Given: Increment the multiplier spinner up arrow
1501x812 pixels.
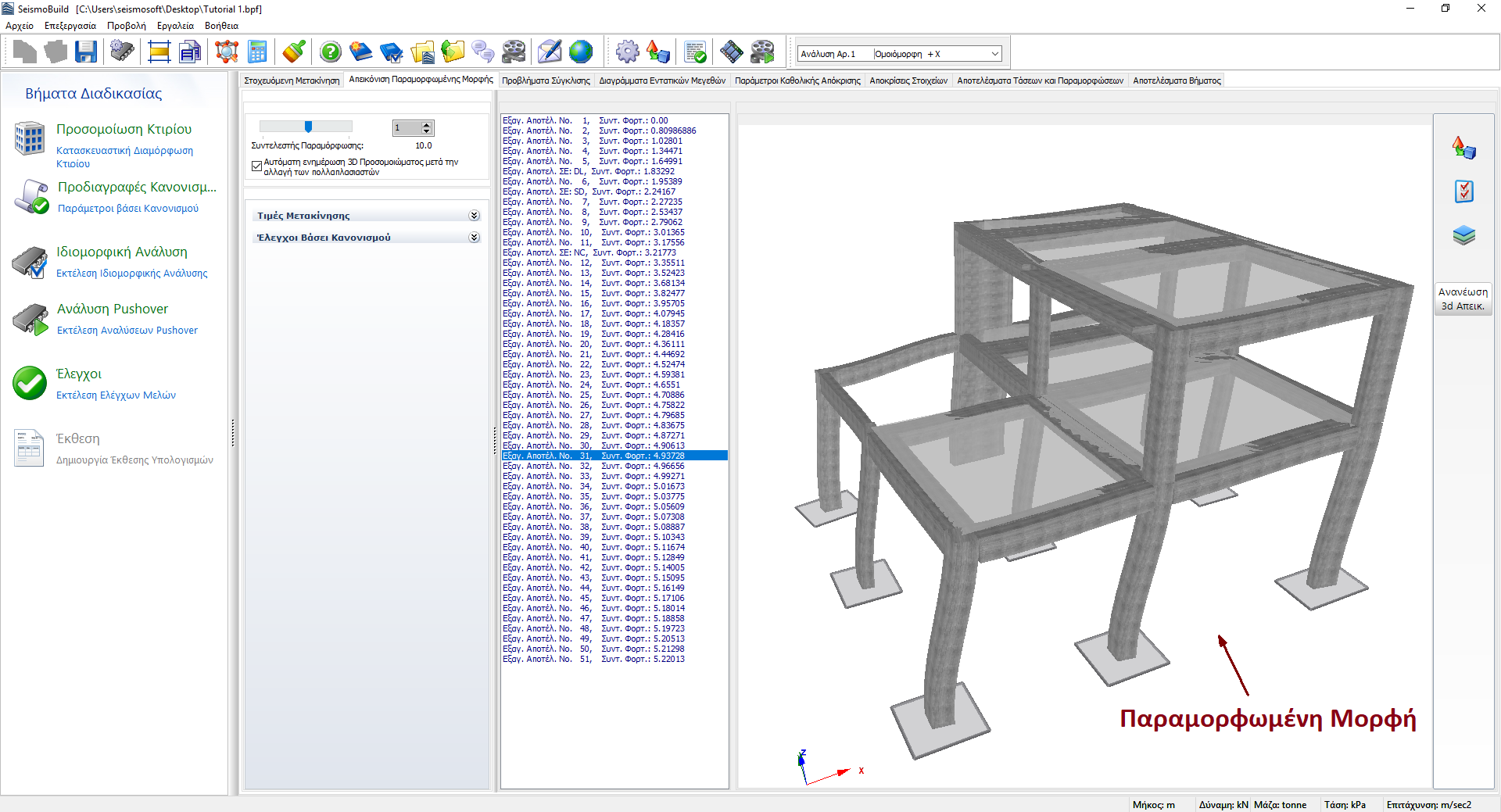Looking at the screenshot, I should tap(427, 124).
